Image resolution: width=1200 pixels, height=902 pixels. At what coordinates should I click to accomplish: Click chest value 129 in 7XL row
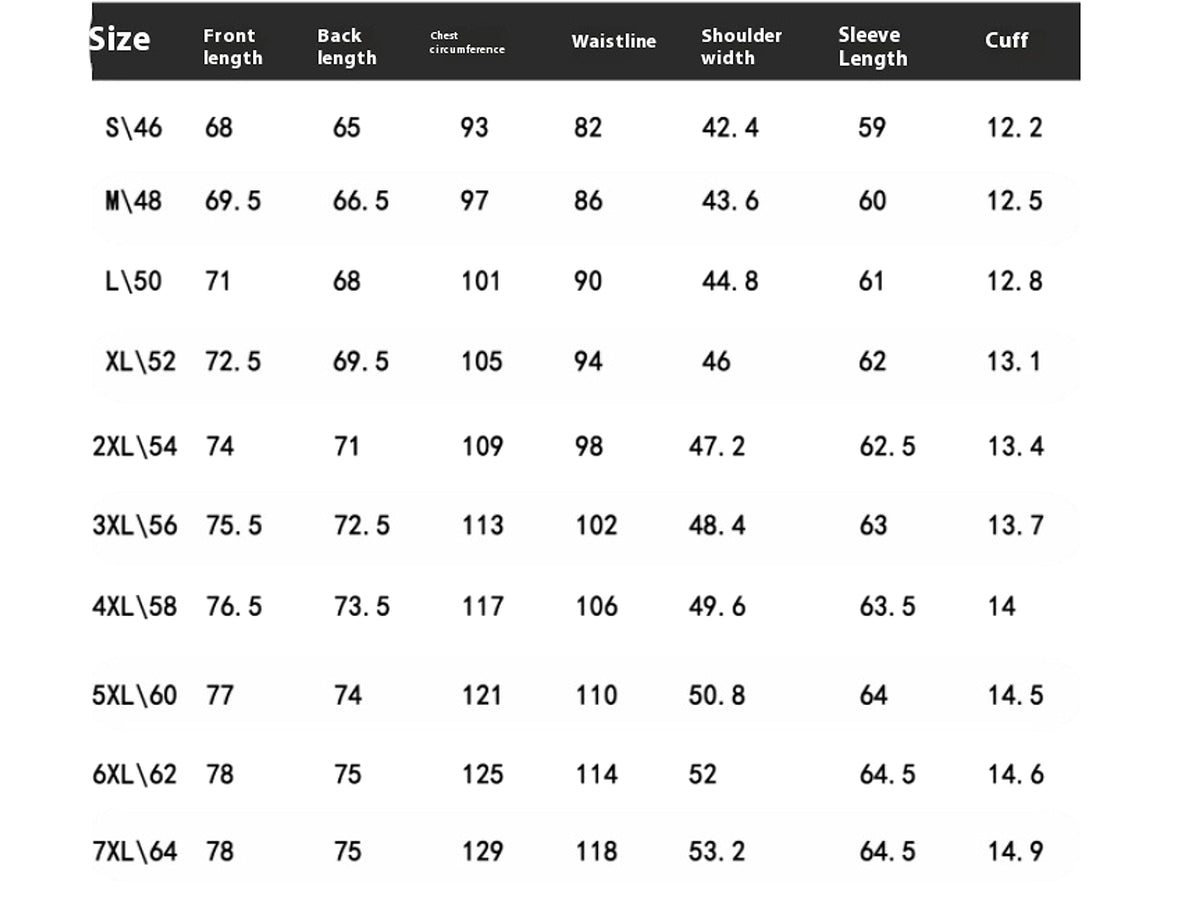482,852
